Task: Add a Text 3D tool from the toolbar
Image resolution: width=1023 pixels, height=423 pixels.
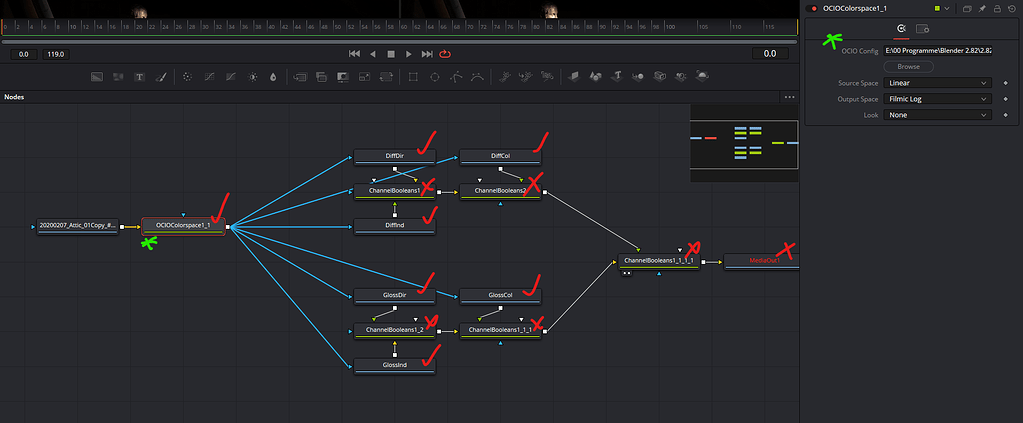Action: click(617, 76)
